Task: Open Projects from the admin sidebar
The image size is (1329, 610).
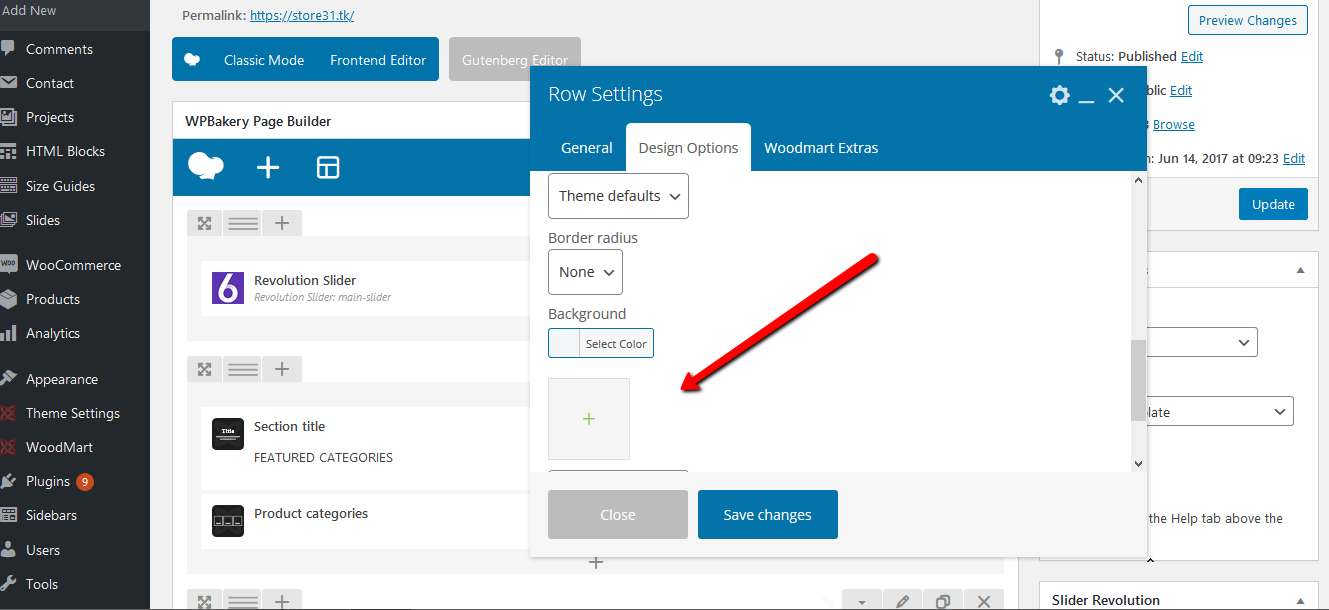Action: [x=50, y=117]
